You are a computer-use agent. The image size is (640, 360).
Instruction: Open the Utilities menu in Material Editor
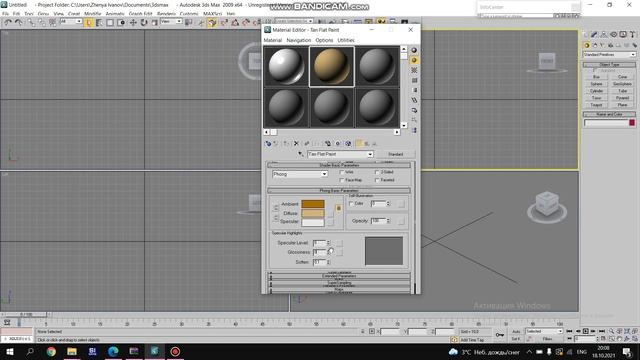pyautogui.click(x=346, y=40)
